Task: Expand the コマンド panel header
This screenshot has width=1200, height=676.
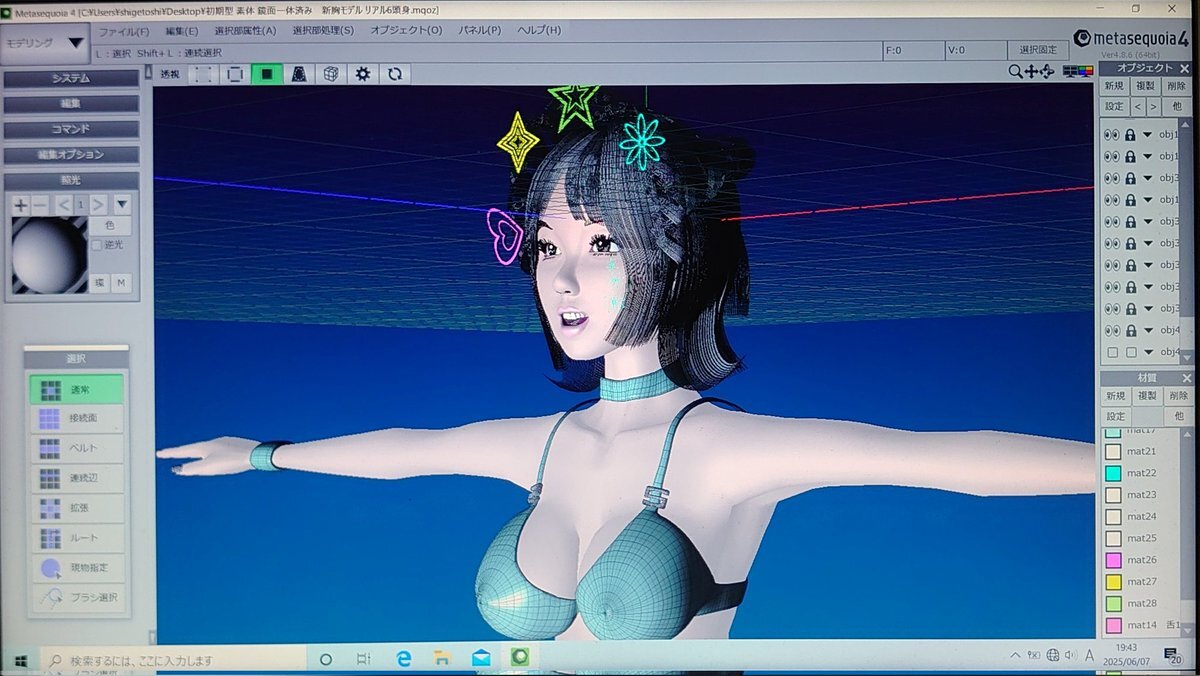Action: (x=71, y=129)
